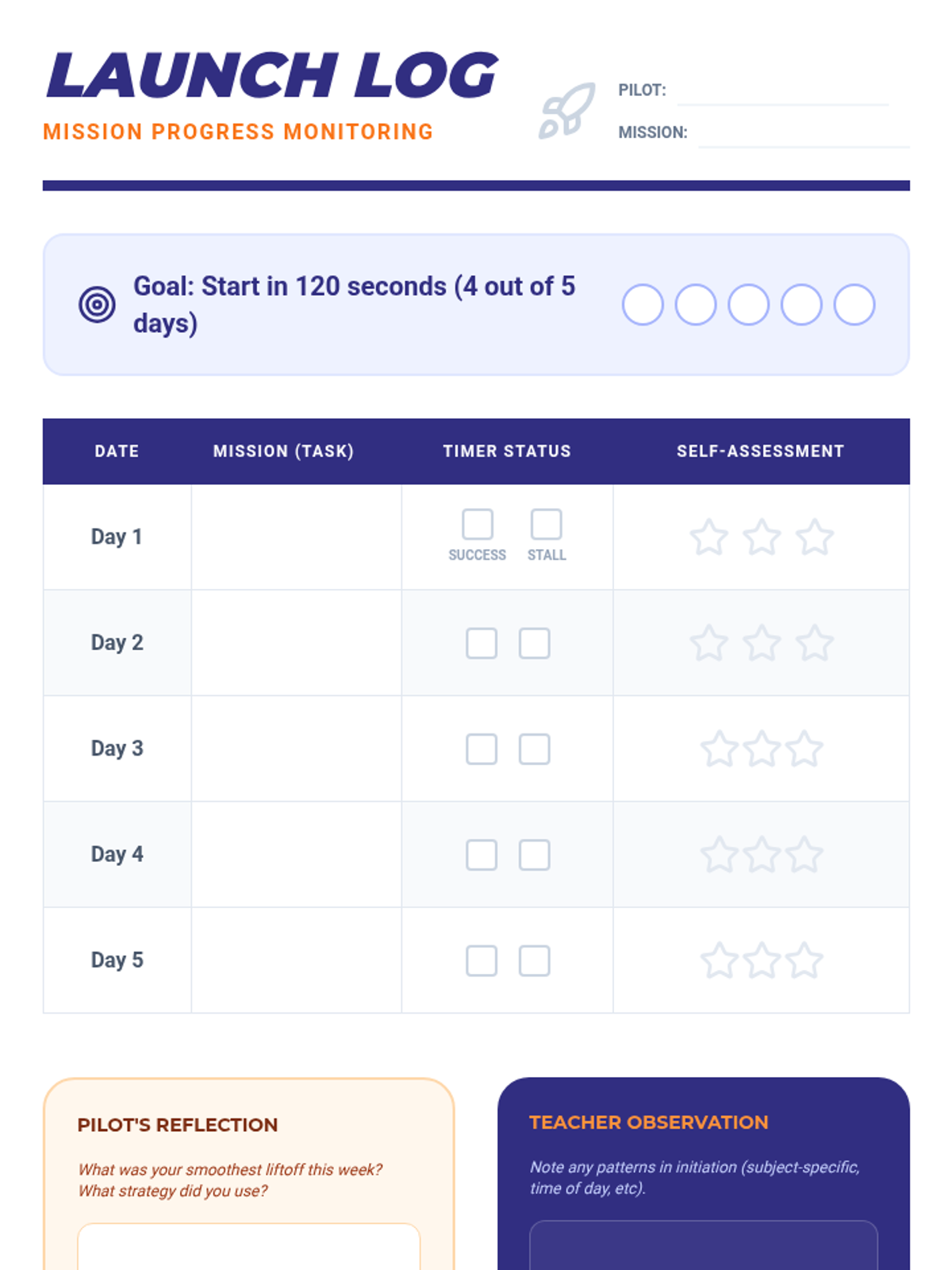Viewport: 952px width, 1270px height.
Task: Select the third star for Day 1
Action: 815,537
